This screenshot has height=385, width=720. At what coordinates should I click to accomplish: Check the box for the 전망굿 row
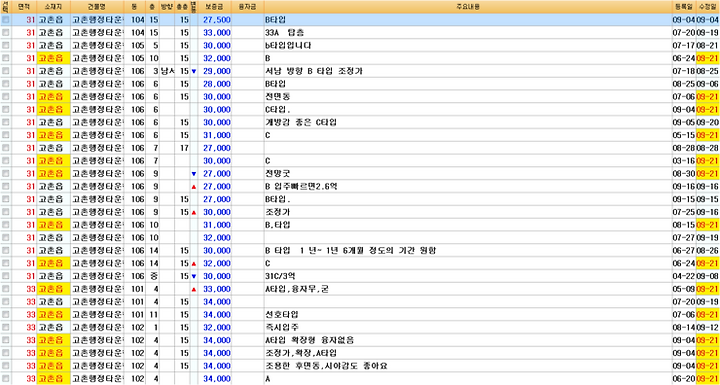[x=5, y=174]
